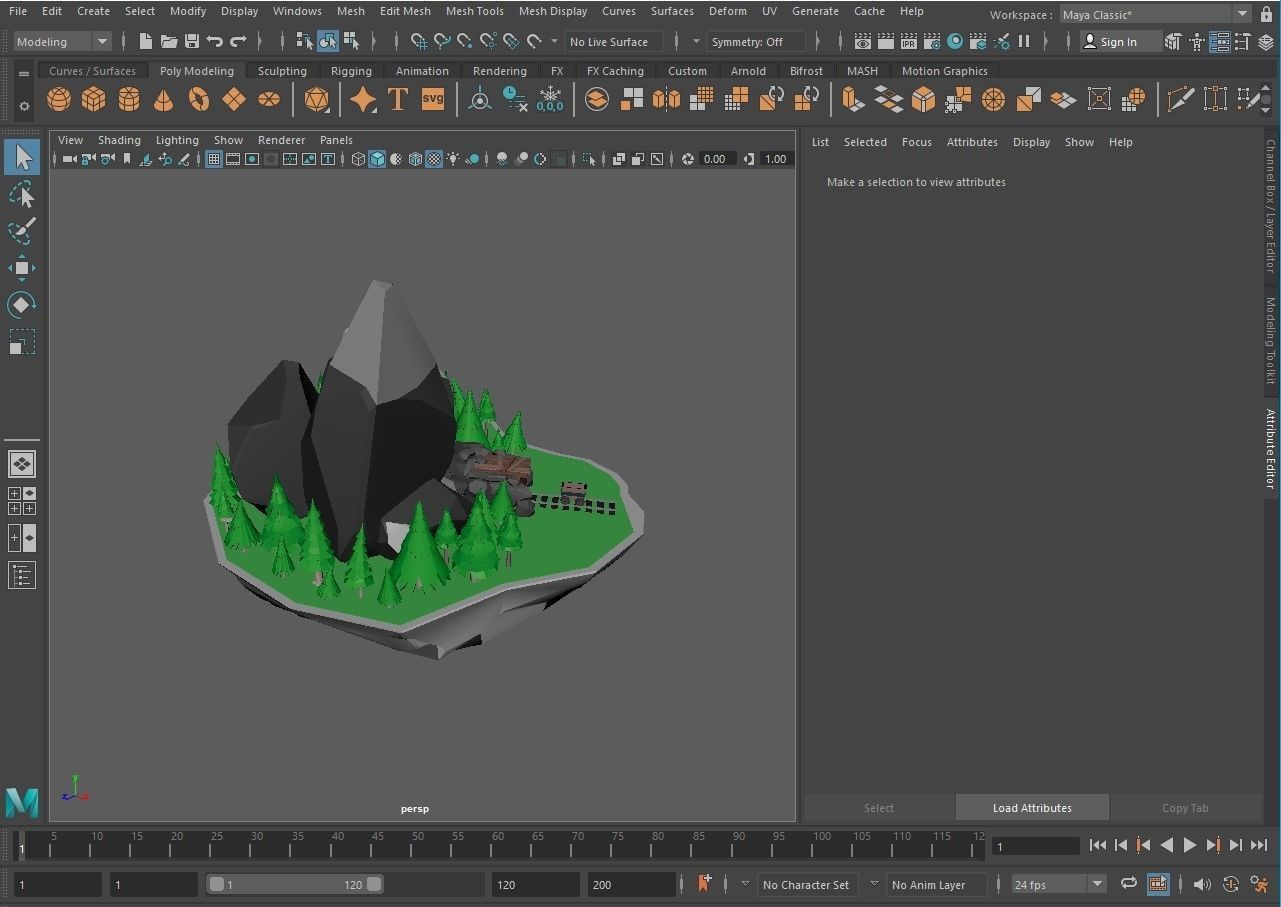Open the Workspace Maya Classic dropdown

click(x=1156, y=14)
